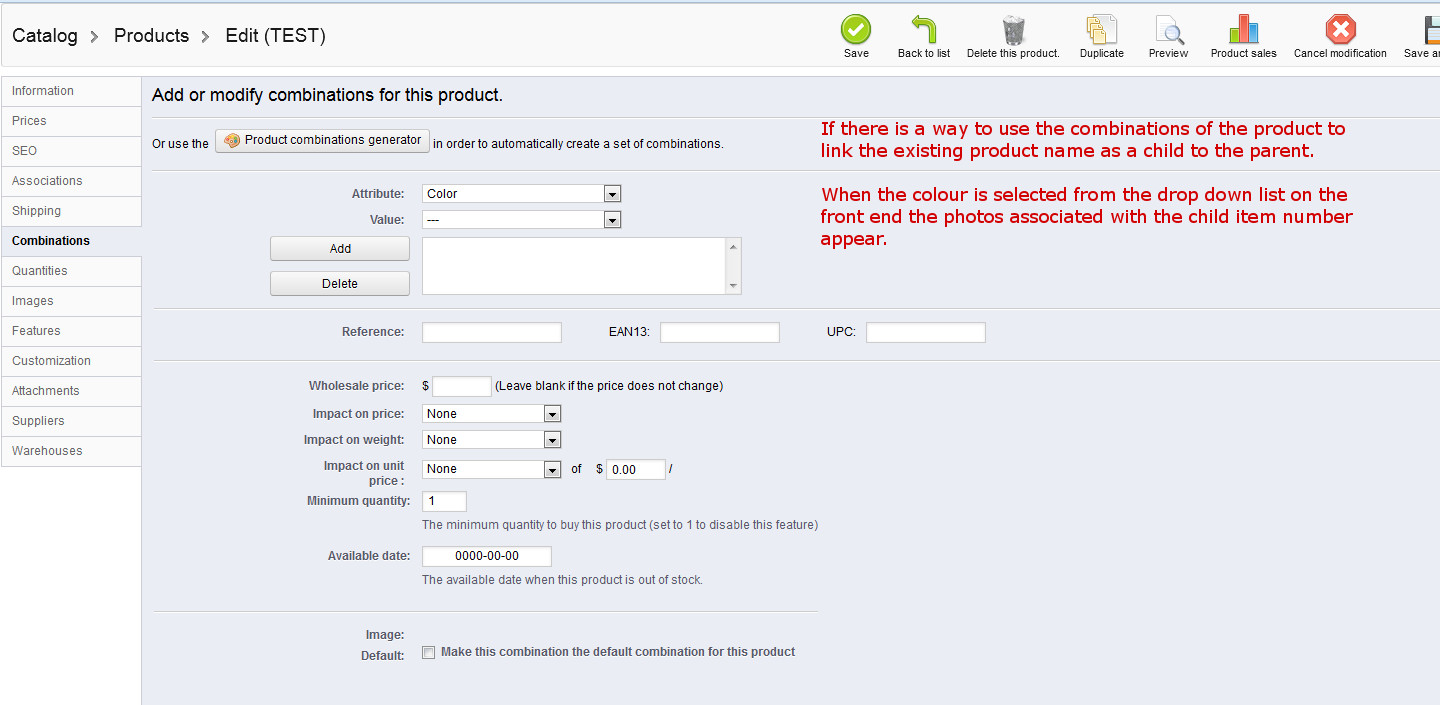Click the Delete this product trash icon
Screen dimensions: 1440x705
click(x=1013, y=30)
